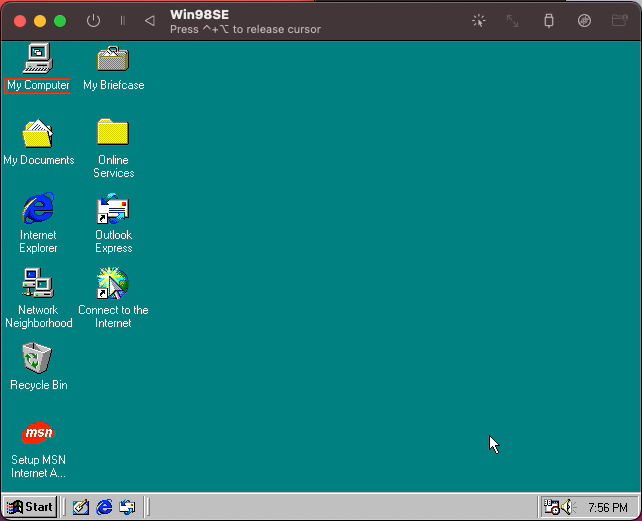Screen dimensions: 642x521
Task: Pause the Win98SE virtual machine
Action: point(122,20)
